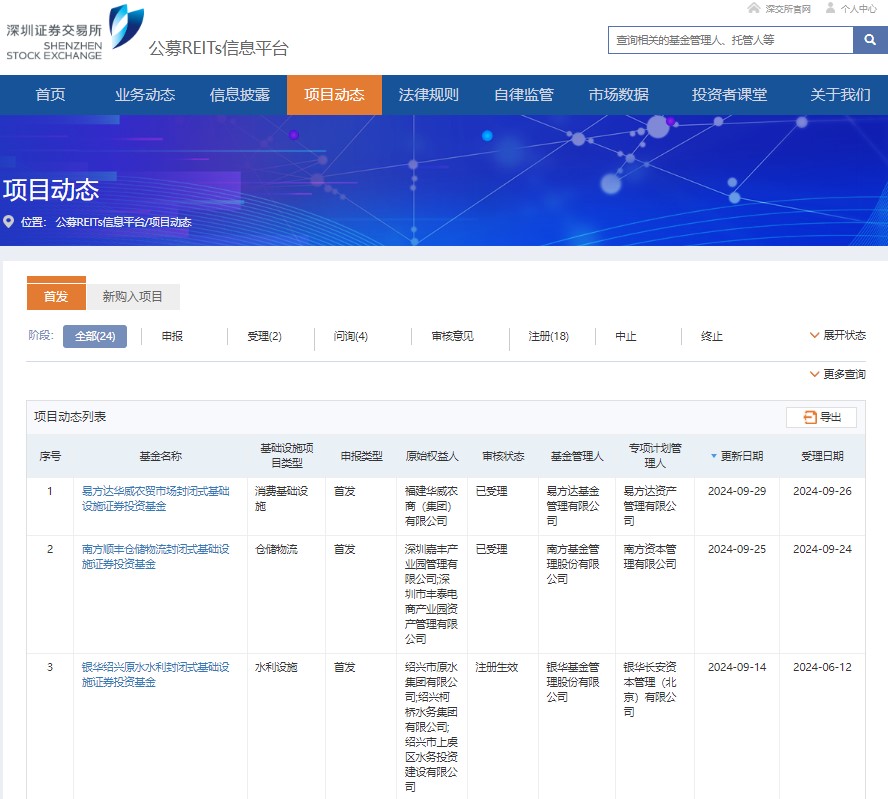Click the 导出 export button

point(821,417)
